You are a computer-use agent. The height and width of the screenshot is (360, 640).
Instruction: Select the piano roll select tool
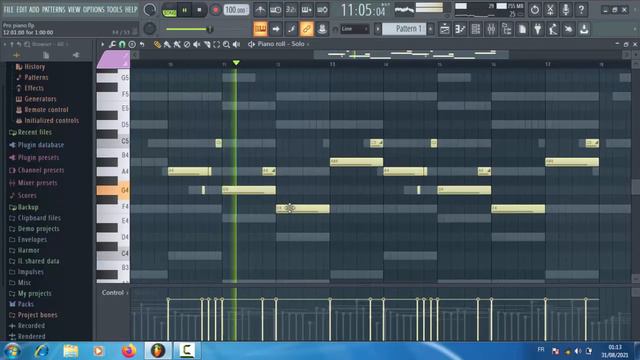tap(217, 44)
